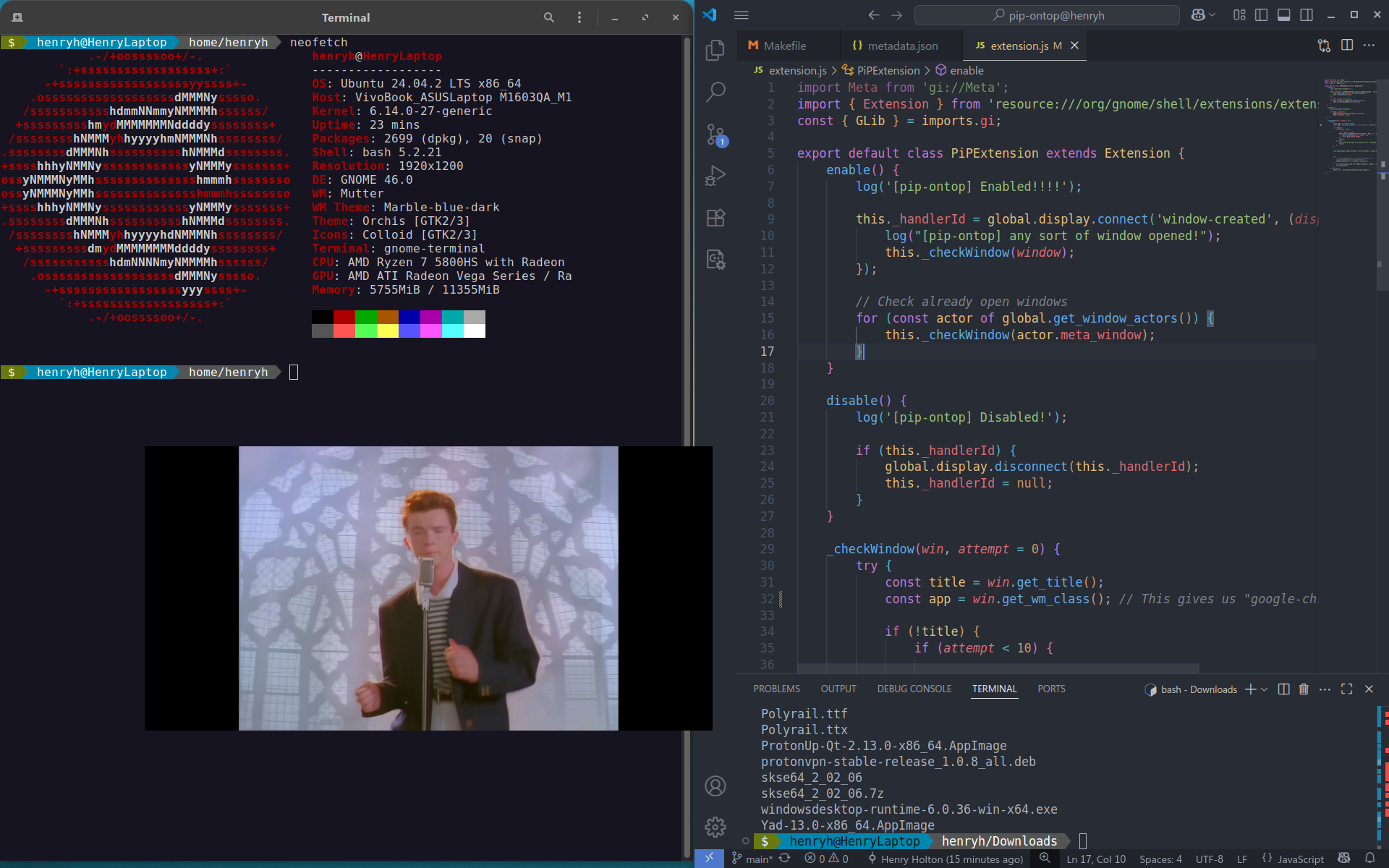
Task: Click Henry Holton blame info in status bar
Action: coord(946,859)
